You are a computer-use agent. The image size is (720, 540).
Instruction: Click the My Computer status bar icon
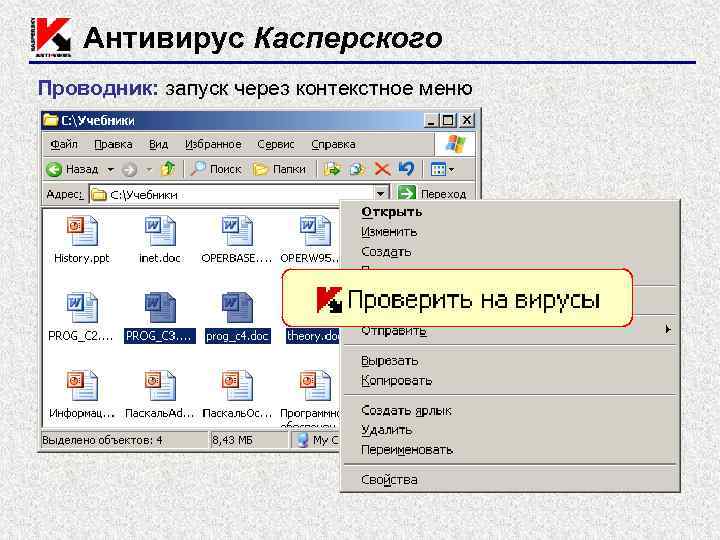303,440
